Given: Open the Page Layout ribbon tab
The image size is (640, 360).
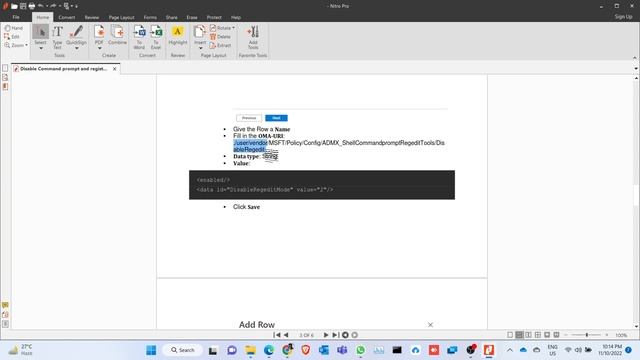Looking at the screenshot, I should [x=122, y=18].
